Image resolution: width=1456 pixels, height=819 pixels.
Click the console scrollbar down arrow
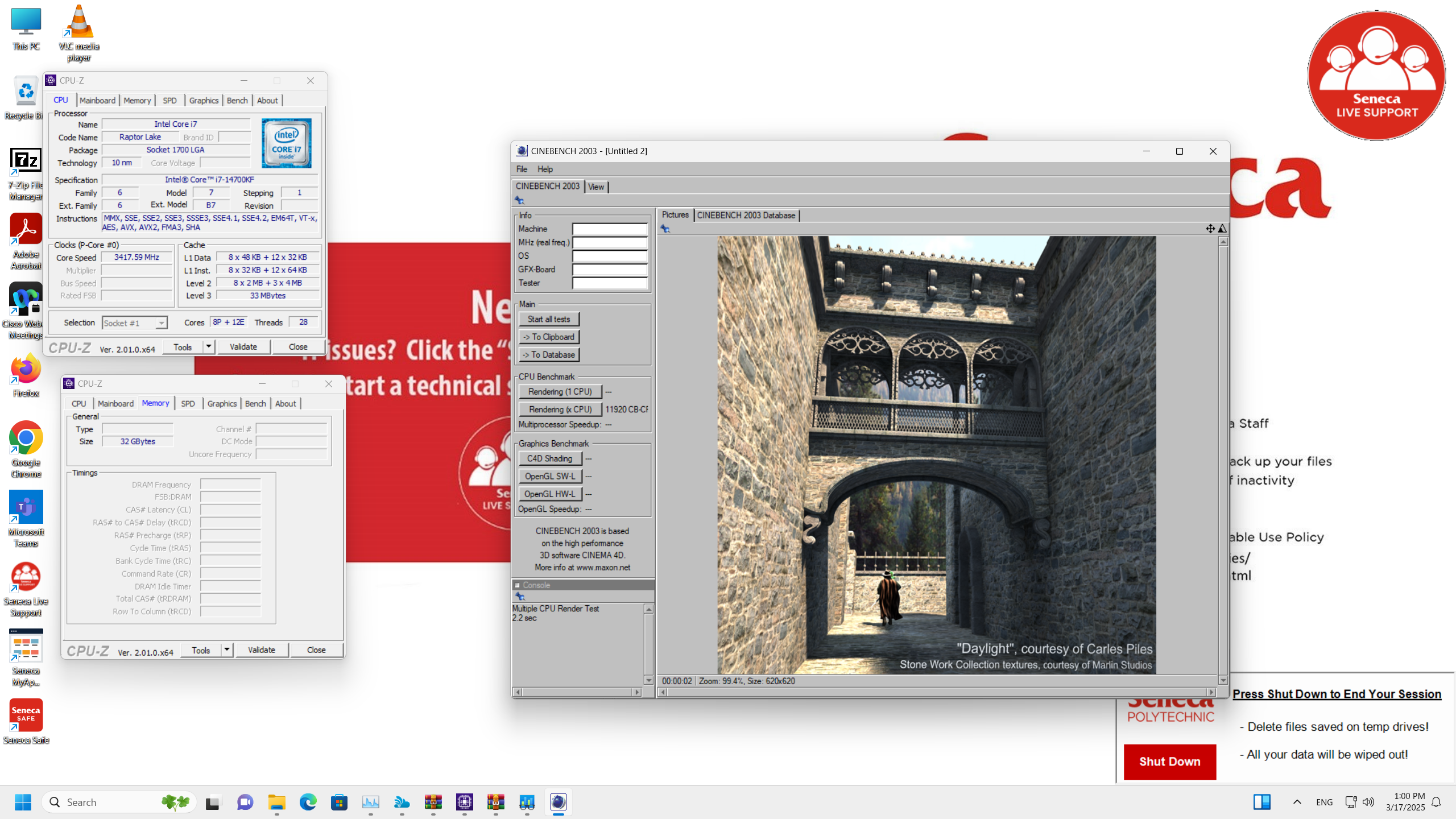[648, 680]
